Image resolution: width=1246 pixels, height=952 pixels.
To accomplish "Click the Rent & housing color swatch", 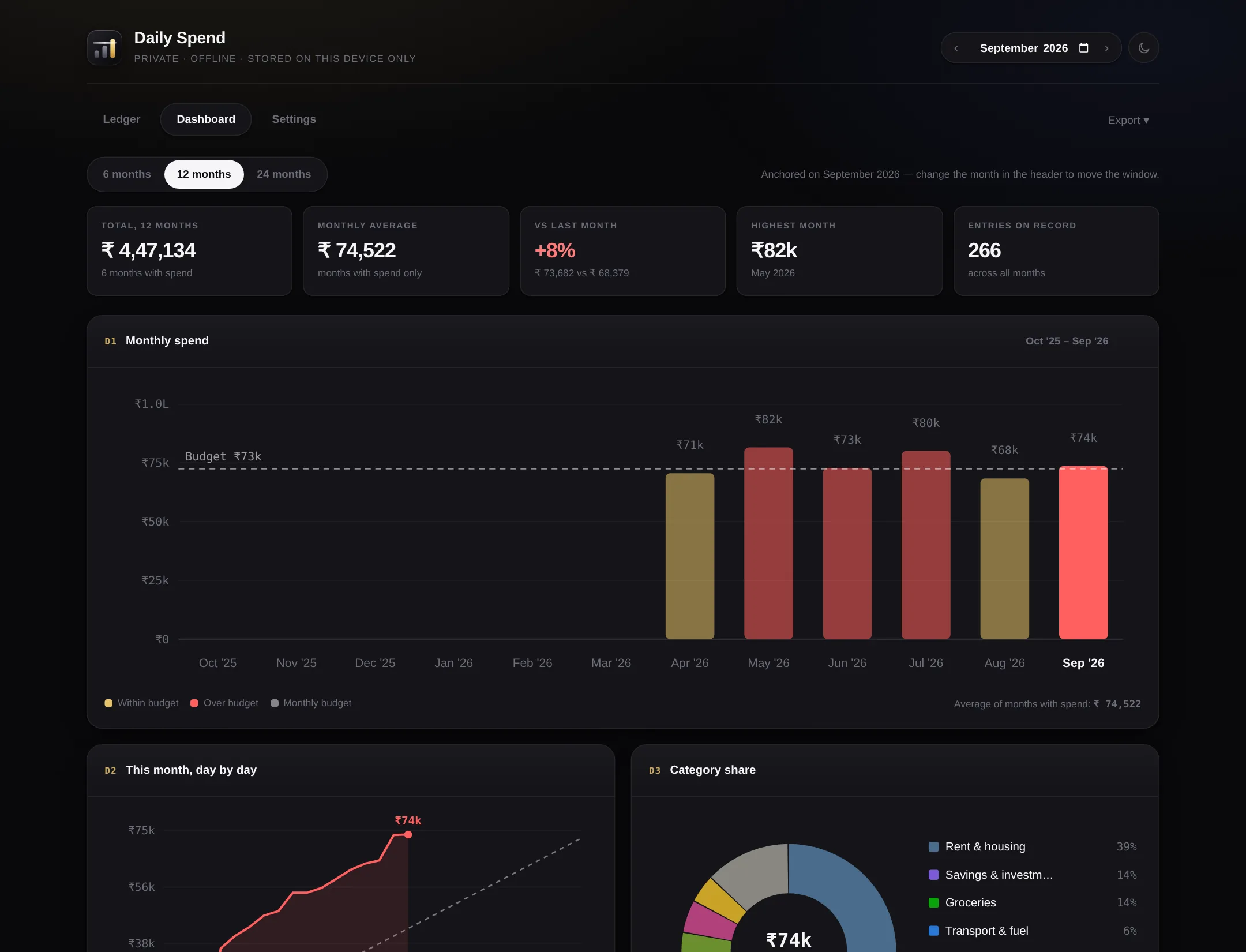I will pyautogui.click(x=933, y=847).
